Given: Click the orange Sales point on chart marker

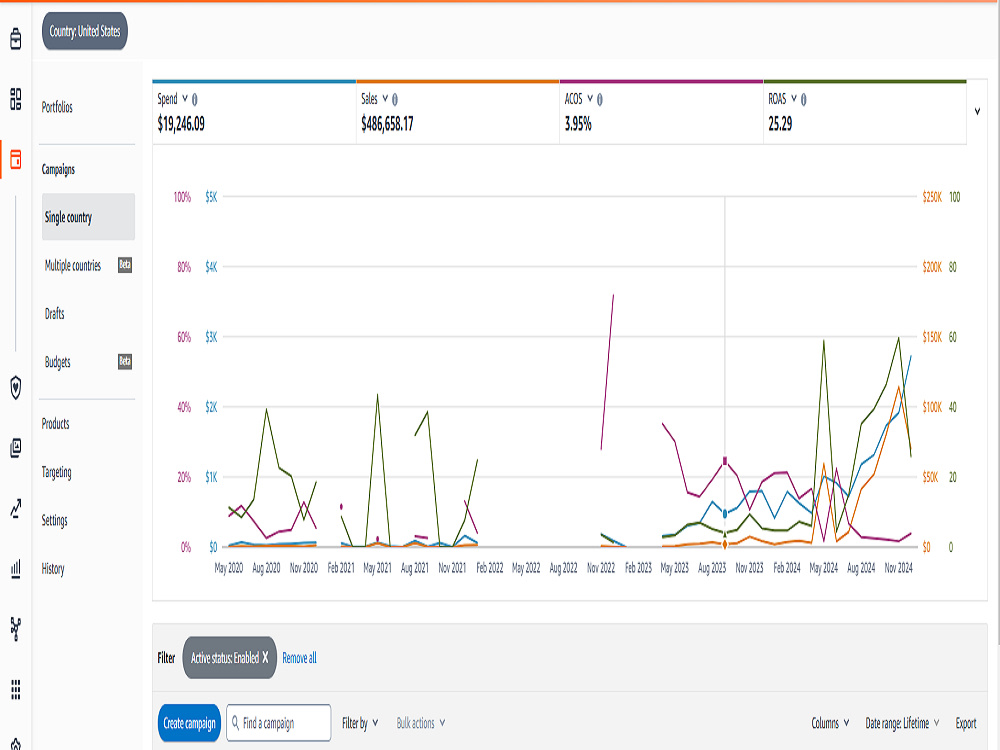Looking at the screenshot, I should (724, 545).
